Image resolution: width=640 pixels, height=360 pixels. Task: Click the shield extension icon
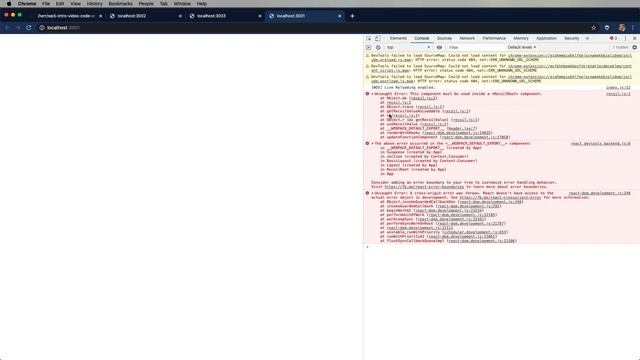click(607, 28)
